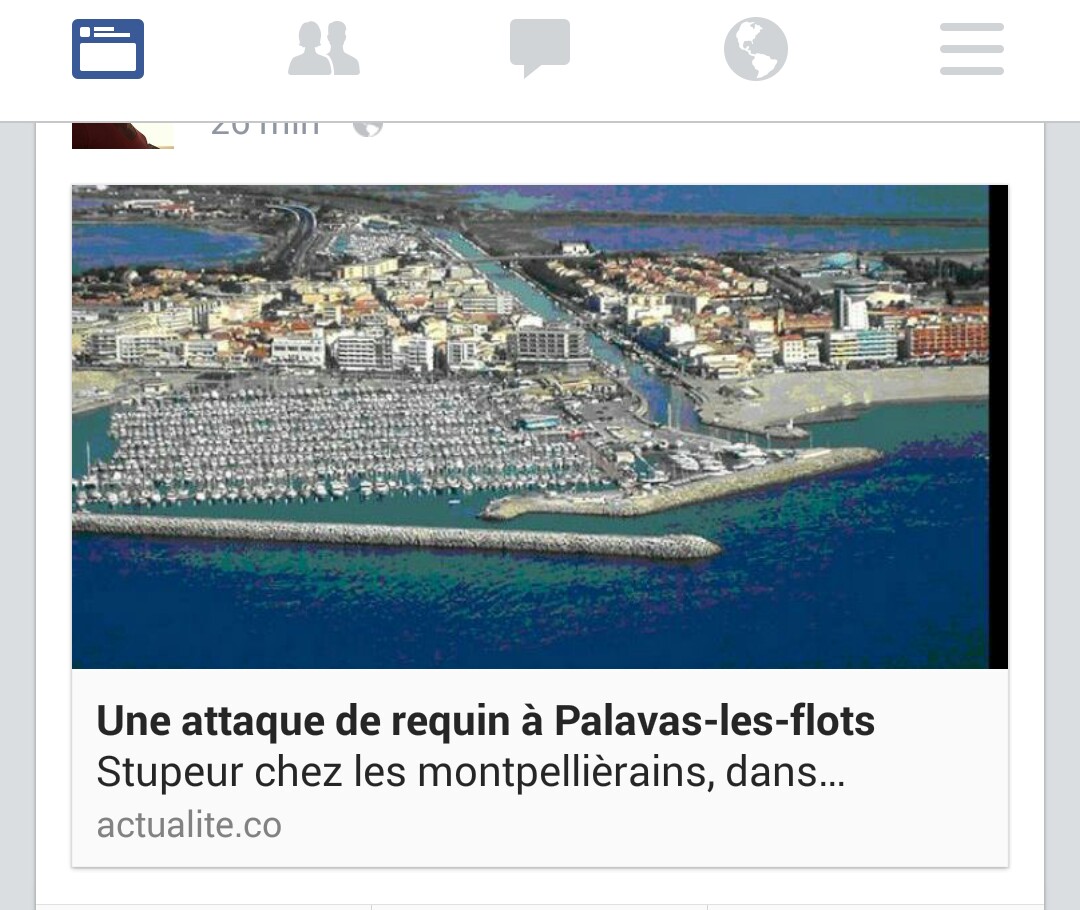Click the actualite.co source domain
The height and width of the screenshot is (910, 1080).
189,825
